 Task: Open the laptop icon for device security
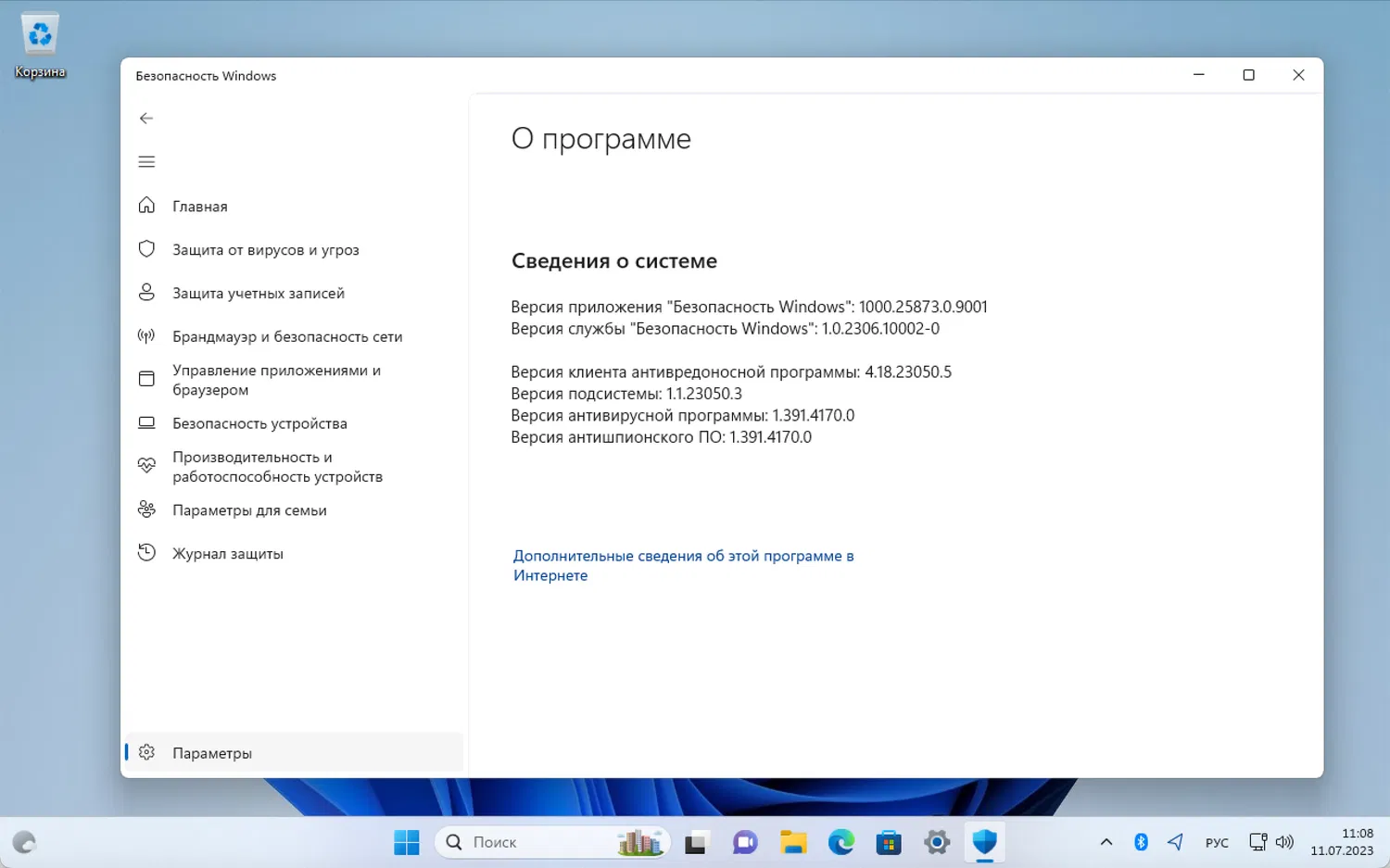pyautogui.click(x=146, y=423)
